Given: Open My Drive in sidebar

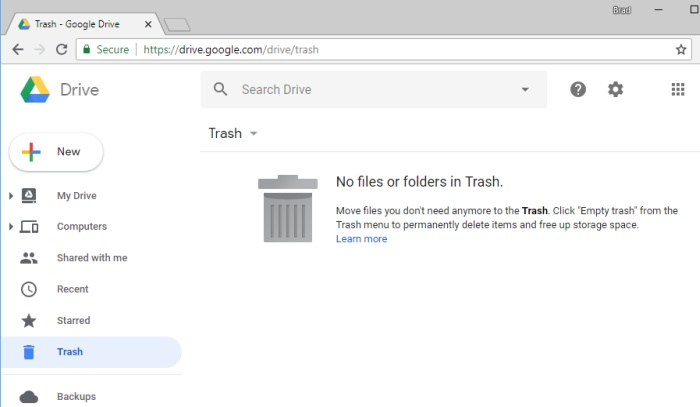Looking at the screenshot, I should [76, 195].
